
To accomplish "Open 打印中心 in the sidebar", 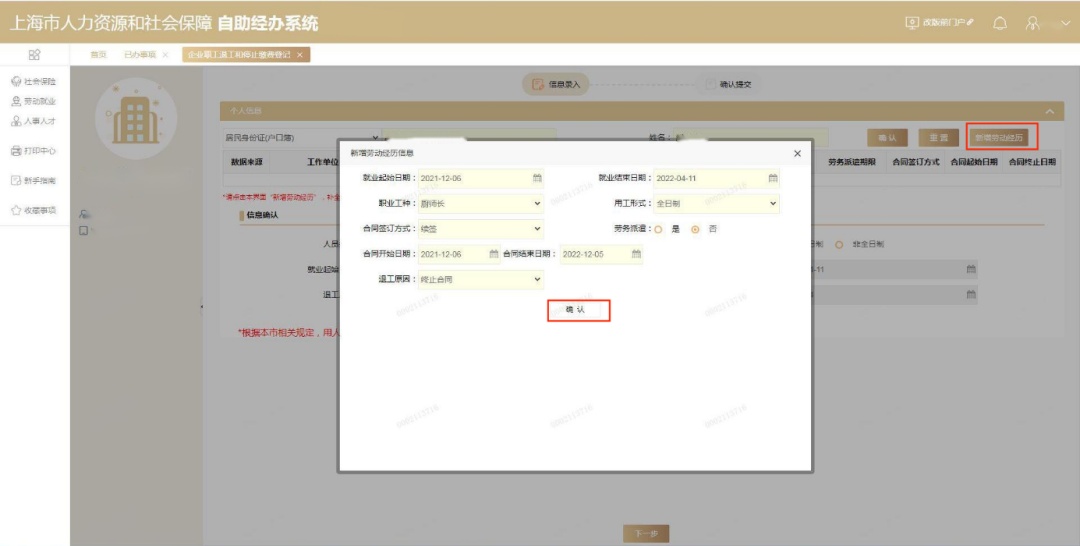I will coord(34,151).
